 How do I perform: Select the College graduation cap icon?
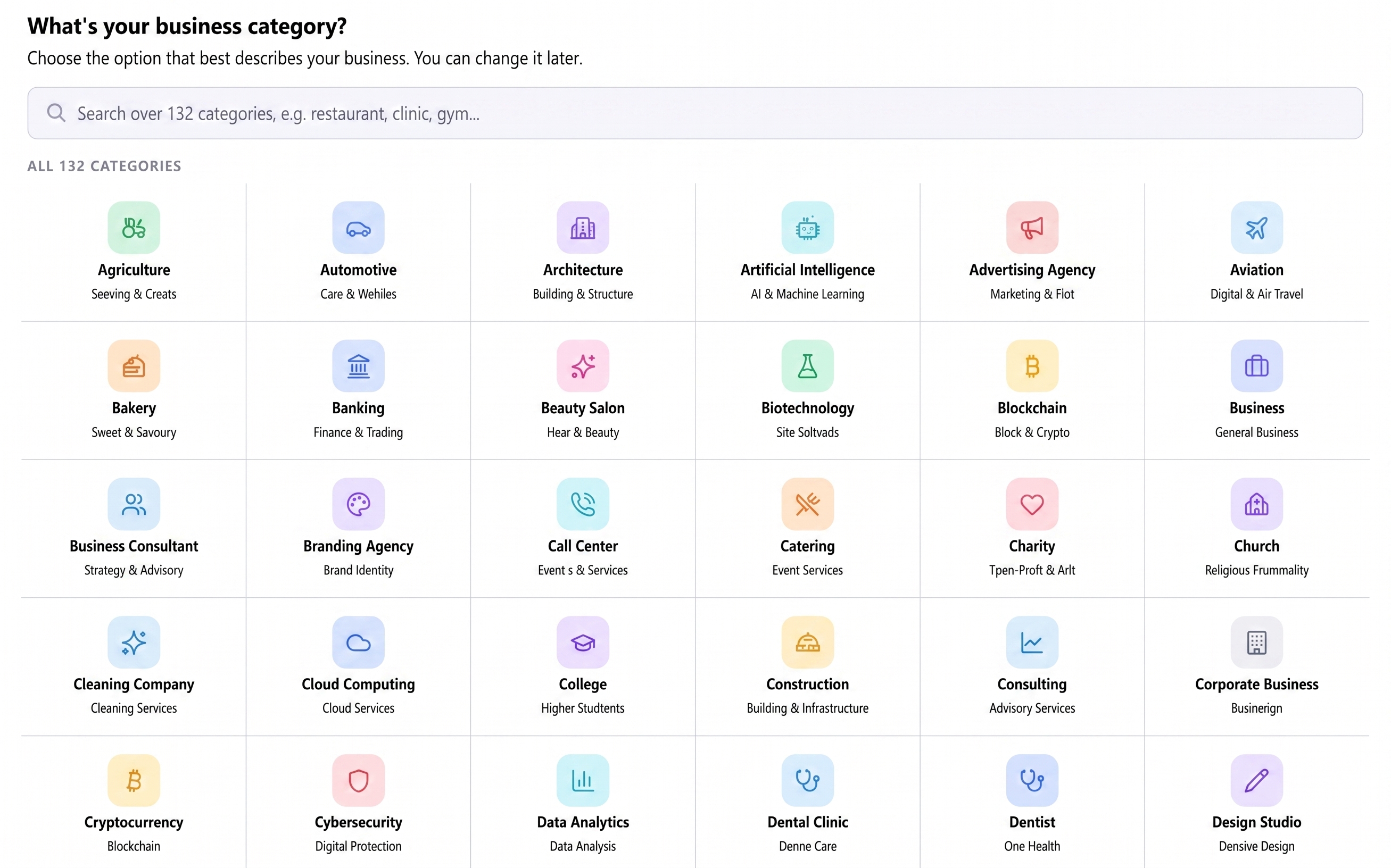point(583,642)
